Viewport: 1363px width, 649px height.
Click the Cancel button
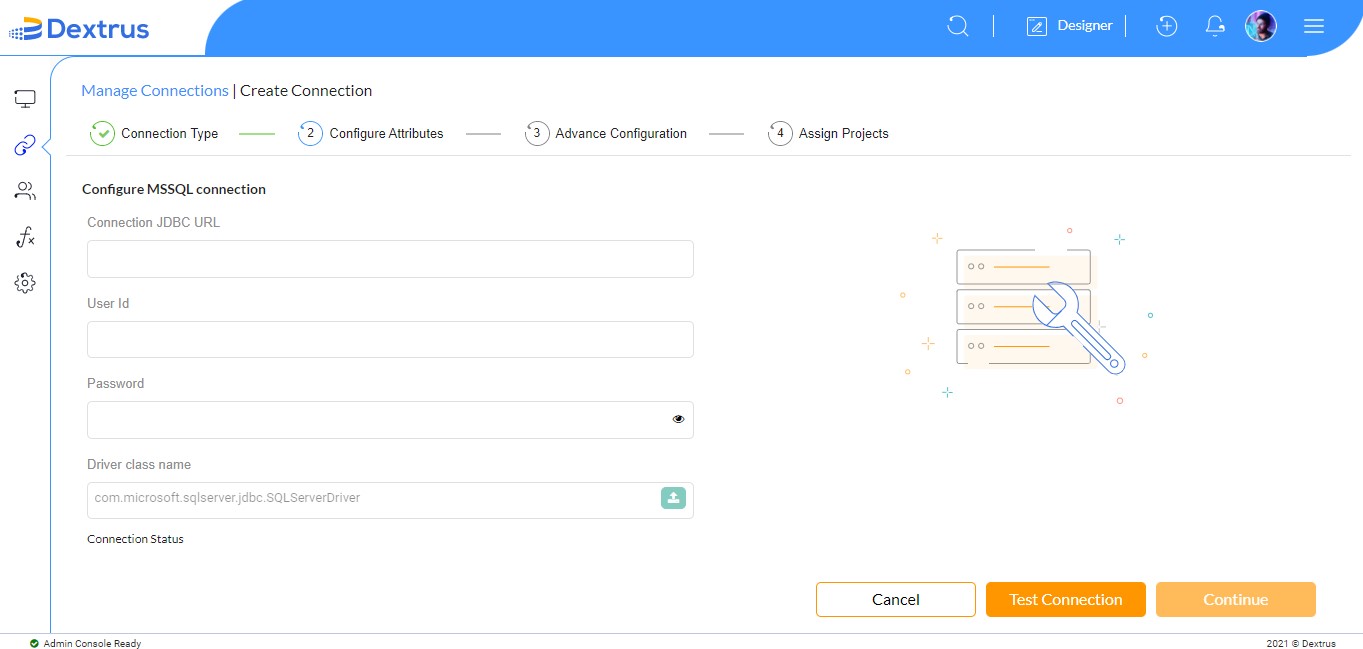click(895, 600)
